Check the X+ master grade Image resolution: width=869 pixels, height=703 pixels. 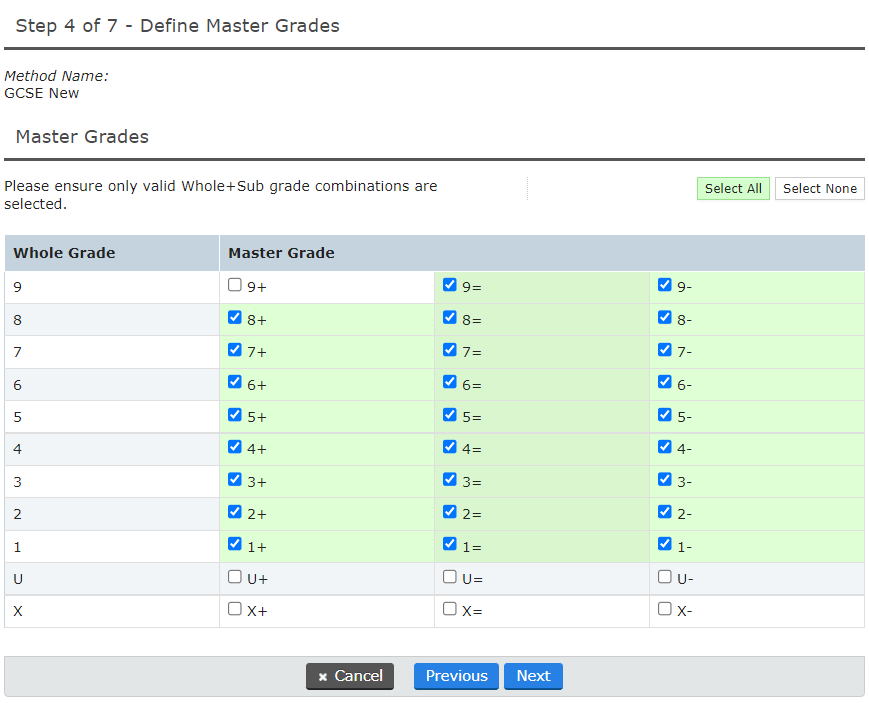234,608
